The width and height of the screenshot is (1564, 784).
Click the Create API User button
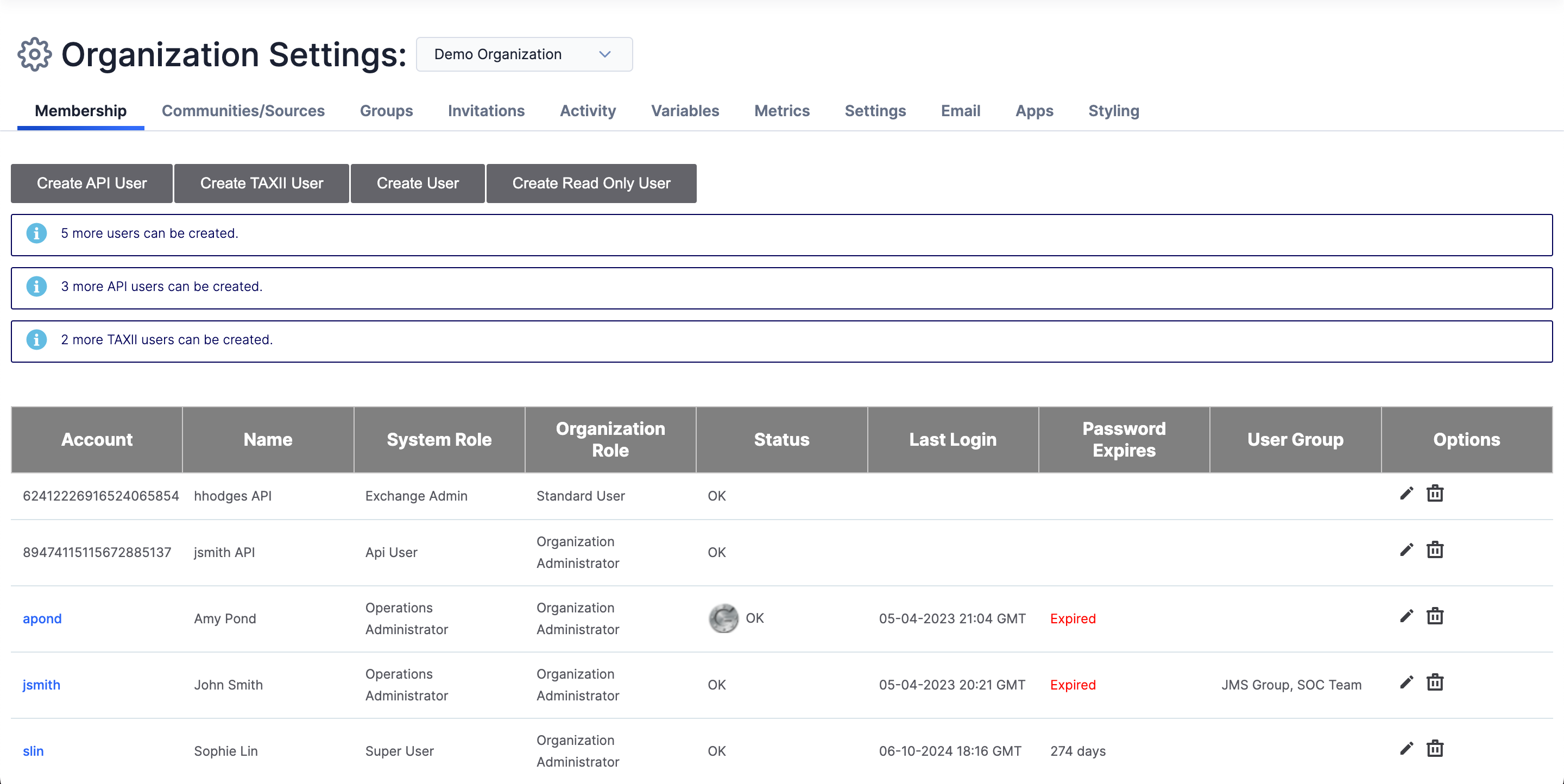point(92,184)
